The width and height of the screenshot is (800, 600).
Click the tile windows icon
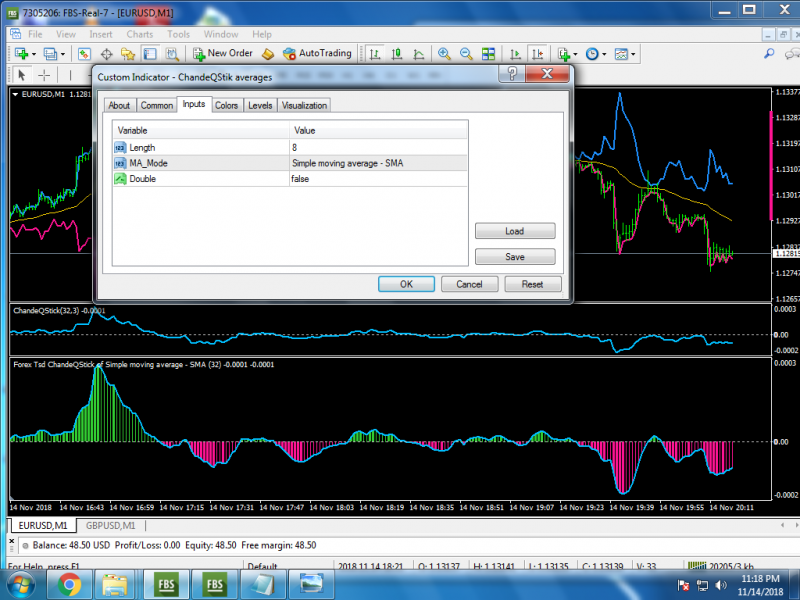point(489,54)
